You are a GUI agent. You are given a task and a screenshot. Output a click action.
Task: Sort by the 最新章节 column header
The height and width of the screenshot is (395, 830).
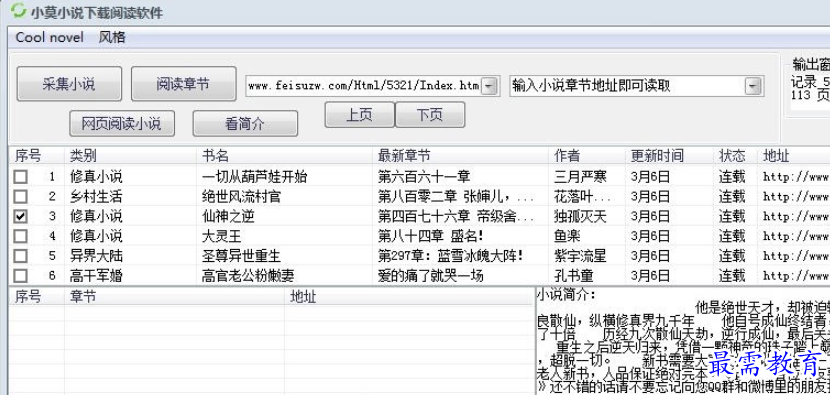tap(461, 156)
